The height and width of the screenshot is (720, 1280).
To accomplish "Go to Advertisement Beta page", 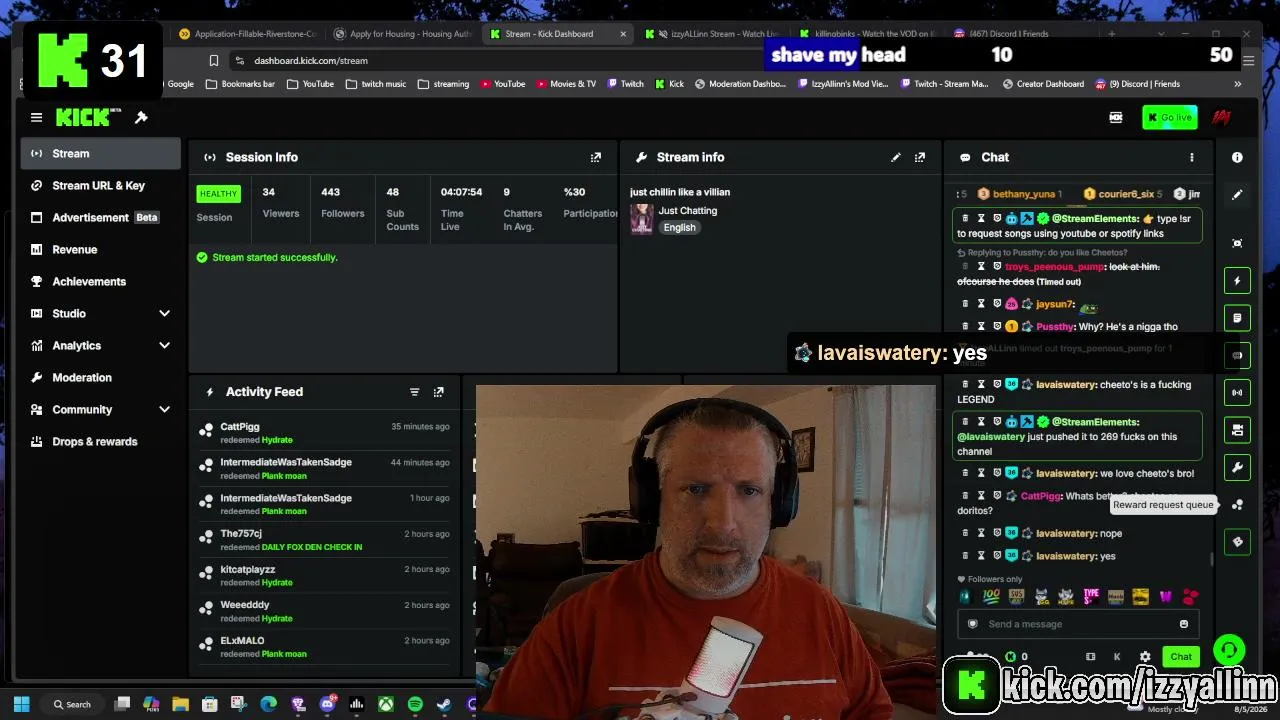I will [x=100, y=217].
